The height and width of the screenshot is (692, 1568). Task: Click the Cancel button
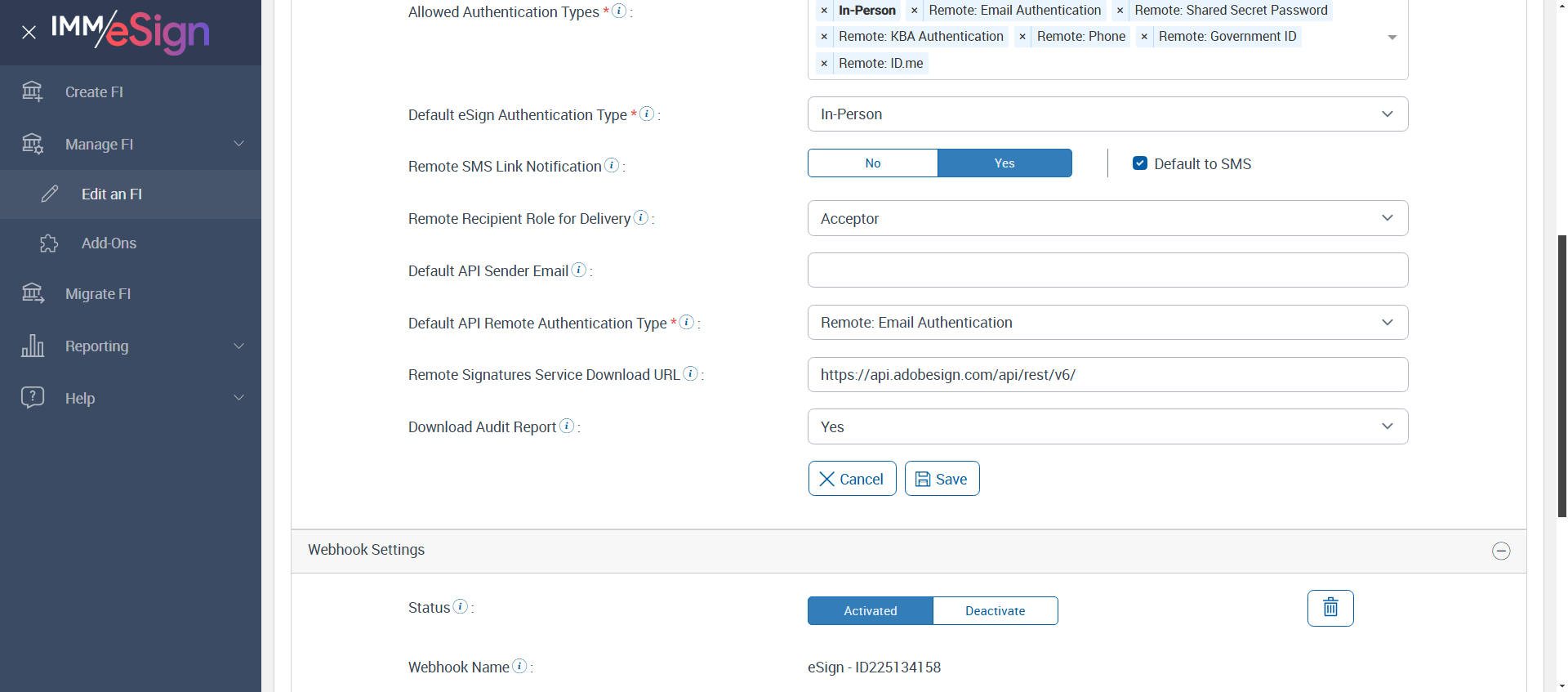[852, 479]
